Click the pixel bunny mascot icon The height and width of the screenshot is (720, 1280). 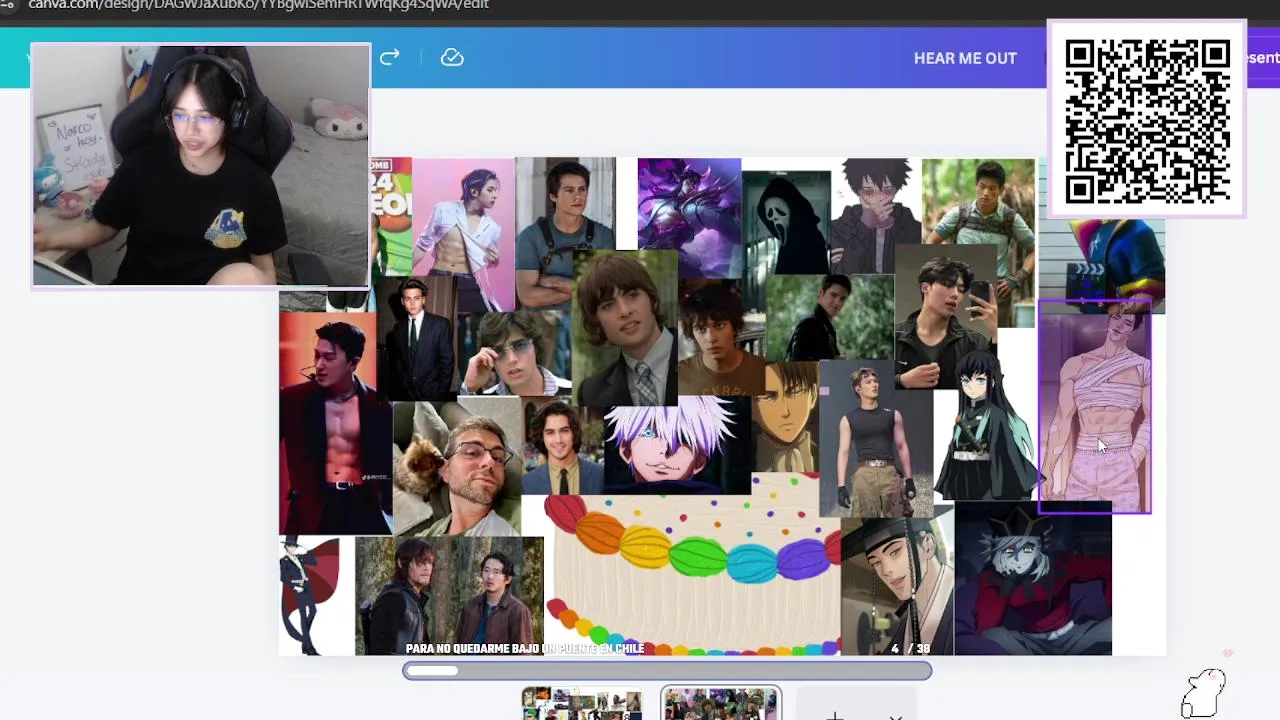[x=1203, y=693]
